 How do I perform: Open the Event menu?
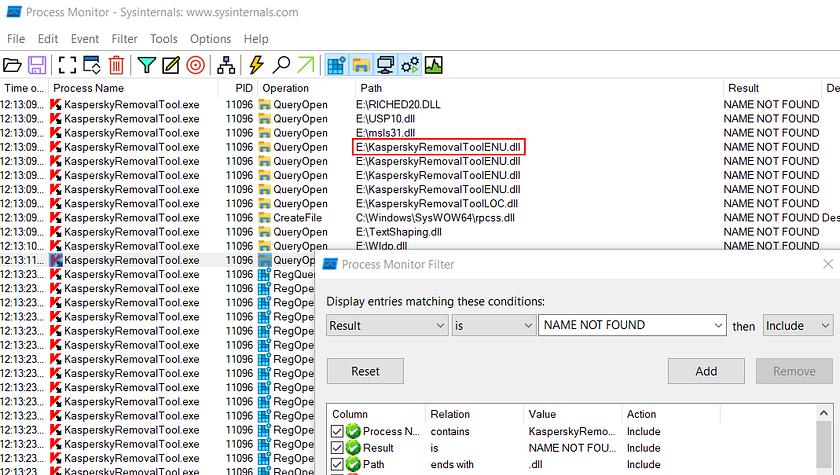click(85, 39)
